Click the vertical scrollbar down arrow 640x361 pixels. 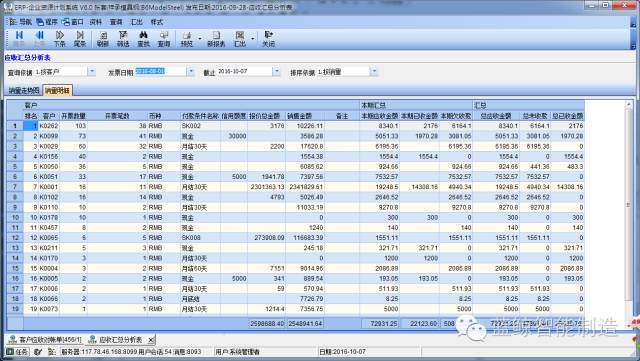coord(629,325)
